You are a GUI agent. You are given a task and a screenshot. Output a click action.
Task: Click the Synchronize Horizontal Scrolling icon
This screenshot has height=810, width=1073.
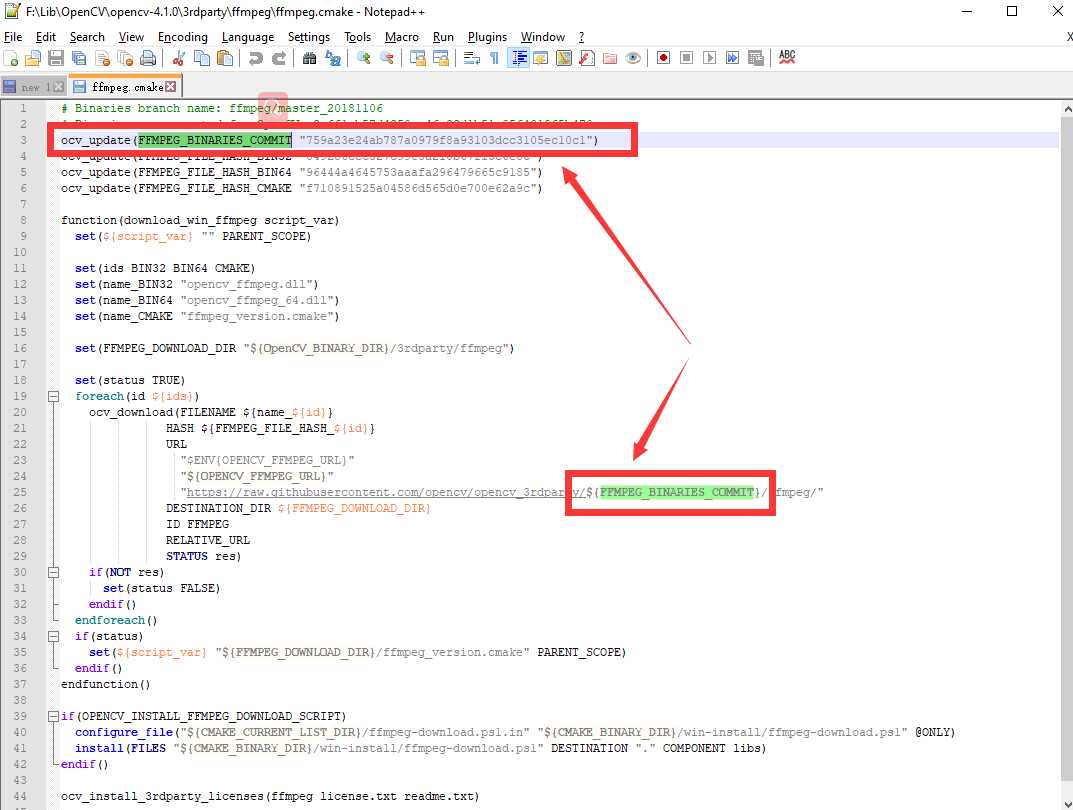(441, 58)
